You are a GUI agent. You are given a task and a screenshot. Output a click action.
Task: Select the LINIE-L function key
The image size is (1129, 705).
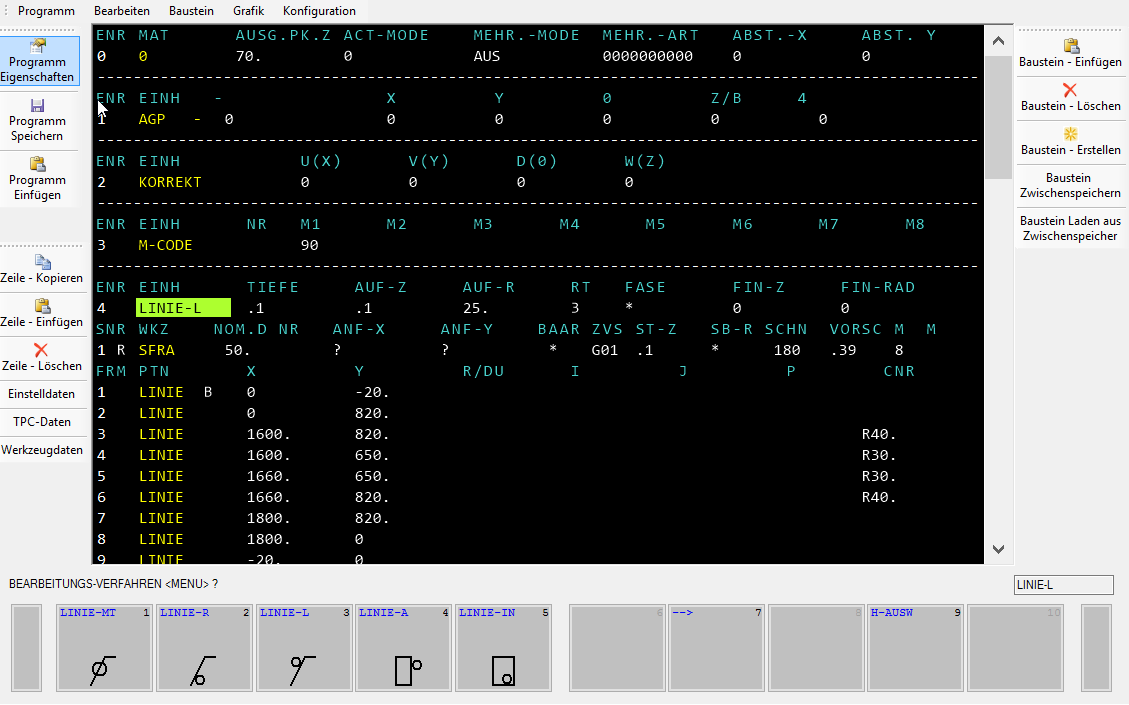coord(304,648)
